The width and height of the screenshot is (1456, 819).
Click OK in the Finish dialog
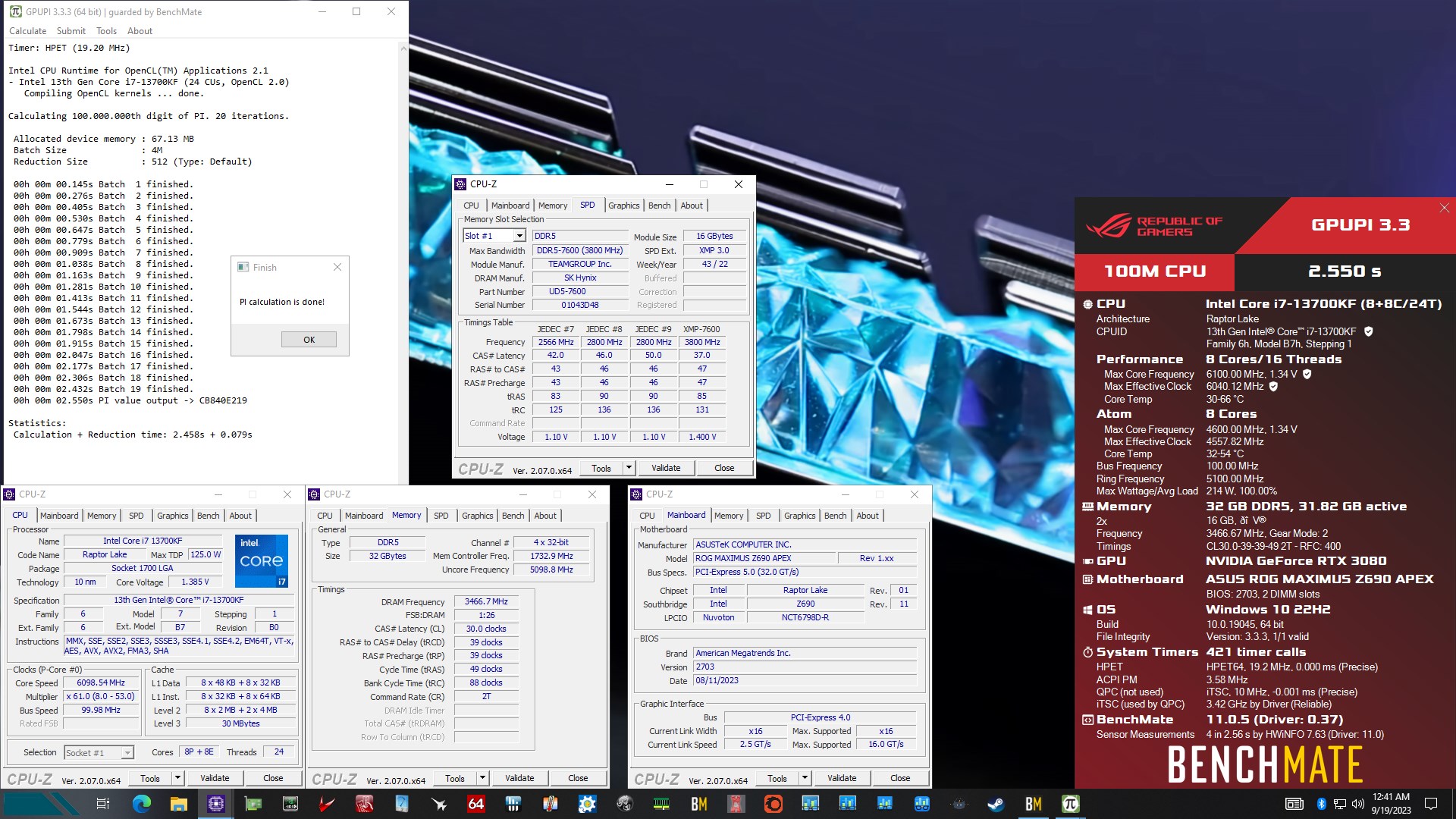(x=309, y=340)
